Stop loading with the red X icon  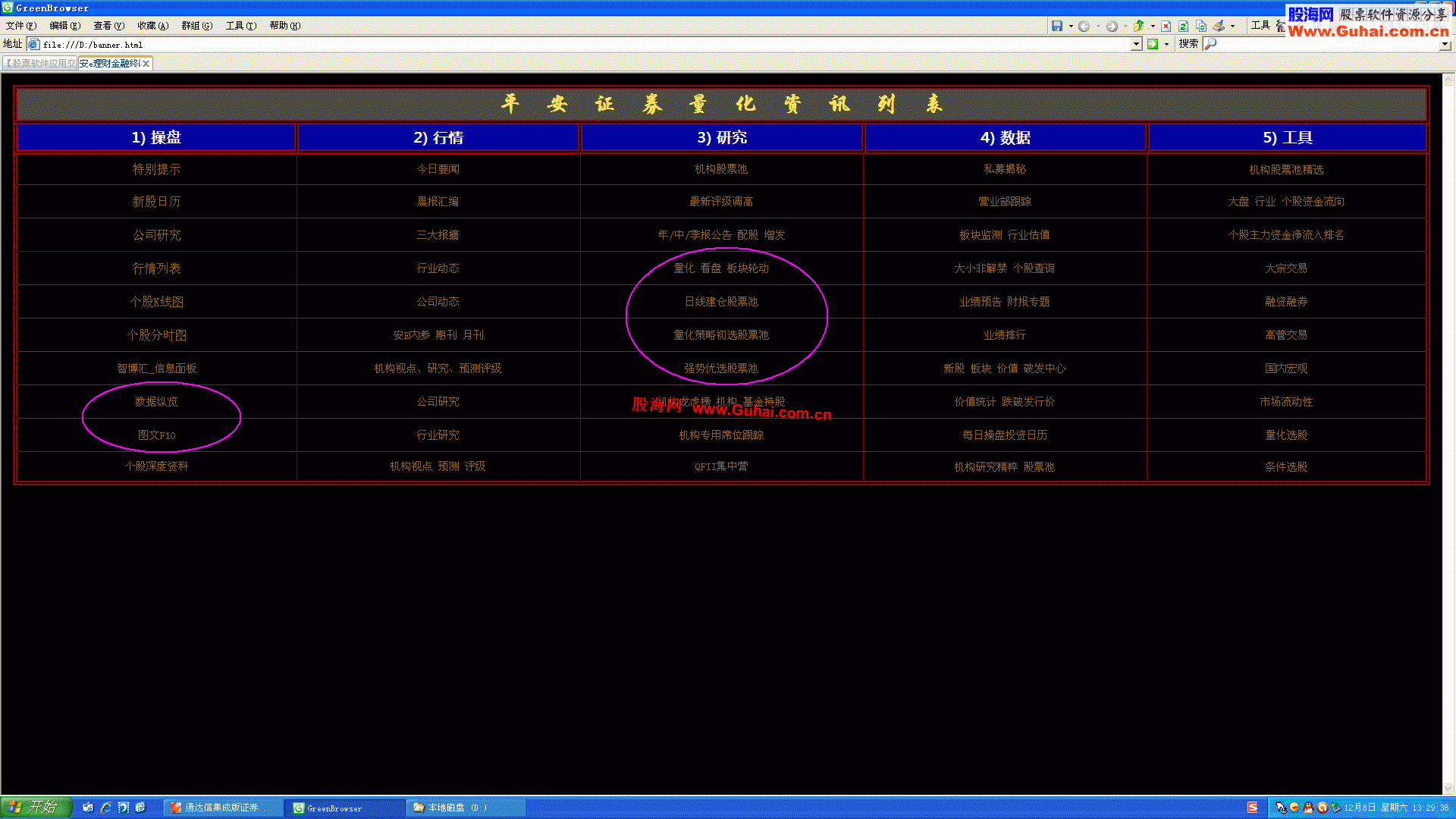(1166, 26)
